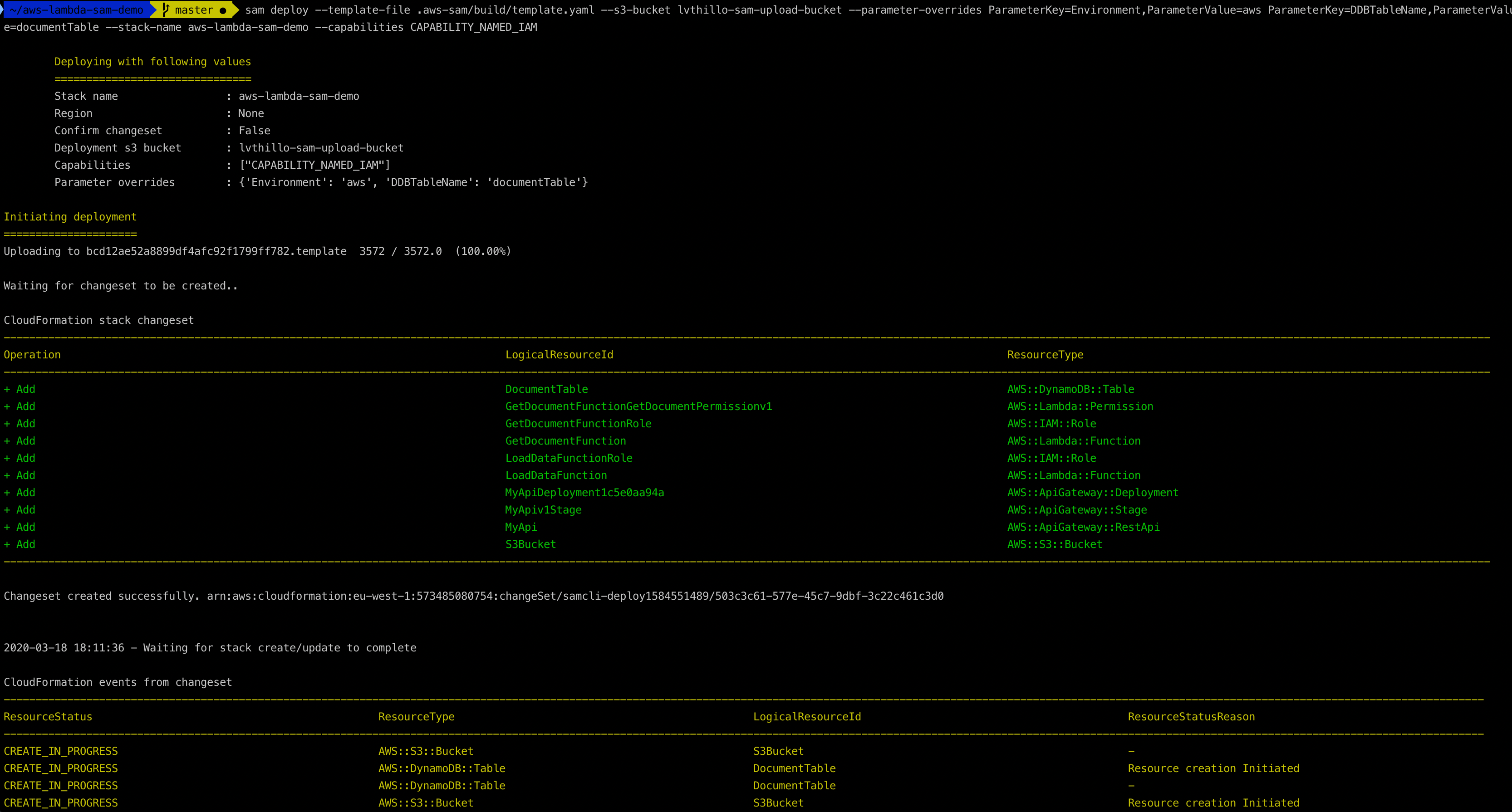The height and width of the screenshot is (812, 1512).
Task: Click the changeset ARN text
Action: pos(574,596)
